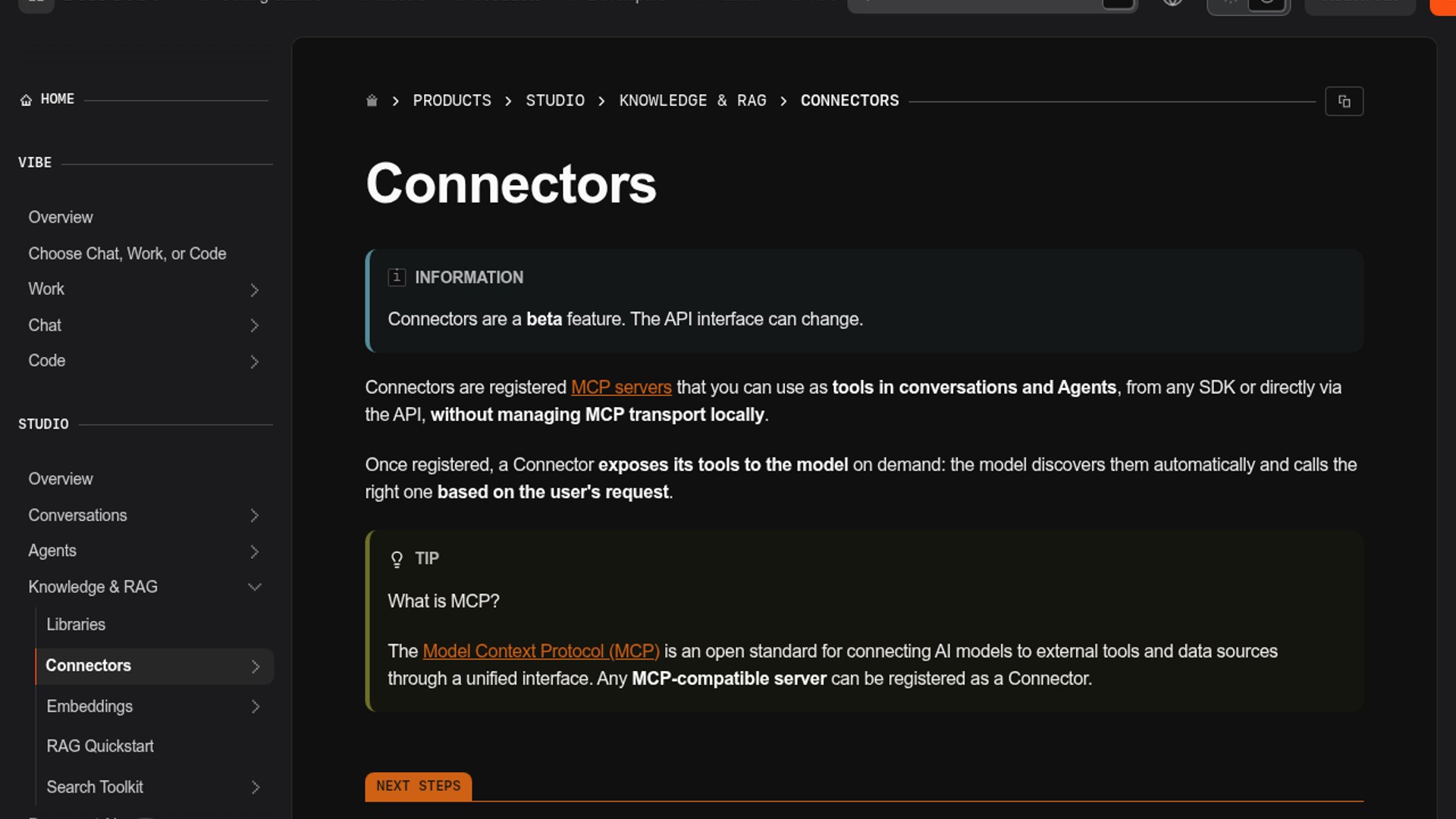
Task: Expand the Search Toolkit submenu arrow
Action: point(256,787)
